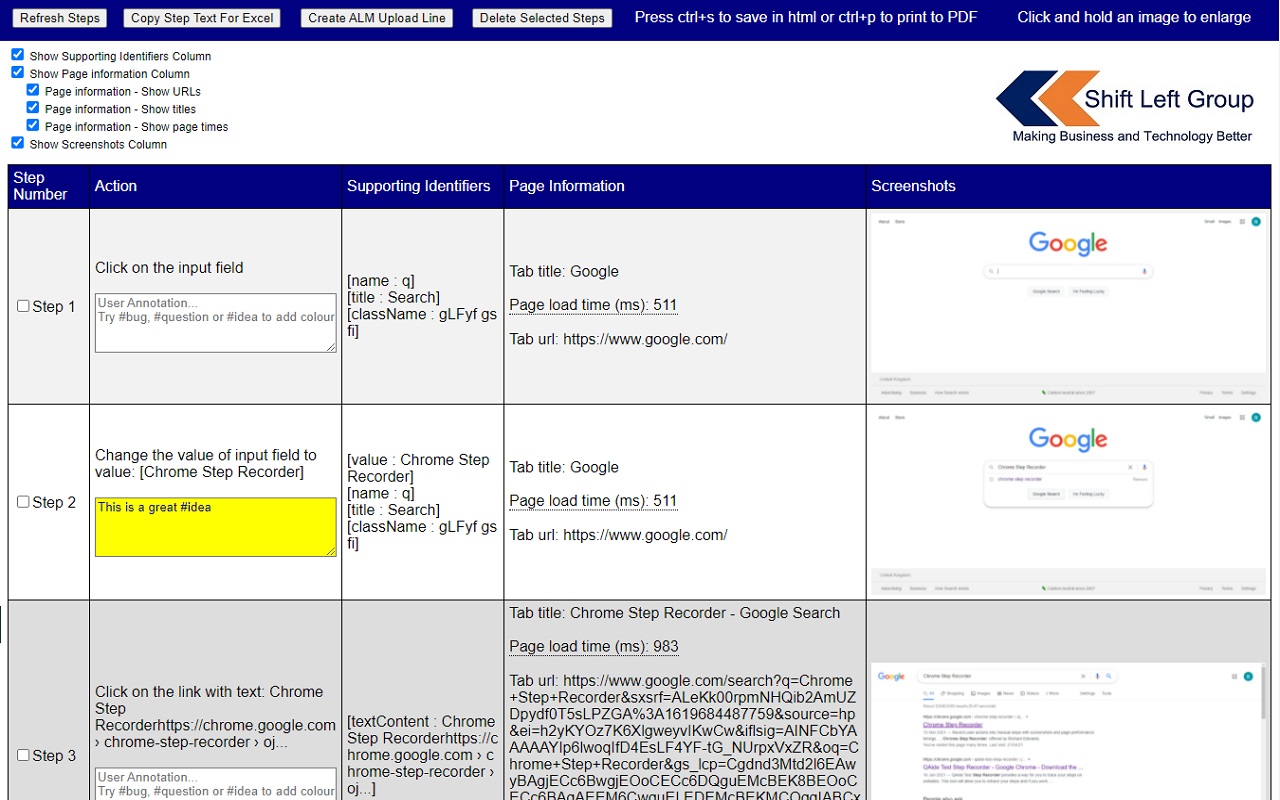Screen dimensions: 1280x800
Task: Click Step 3 tab url google.com/search text
Action: click(x=683, y=739)
